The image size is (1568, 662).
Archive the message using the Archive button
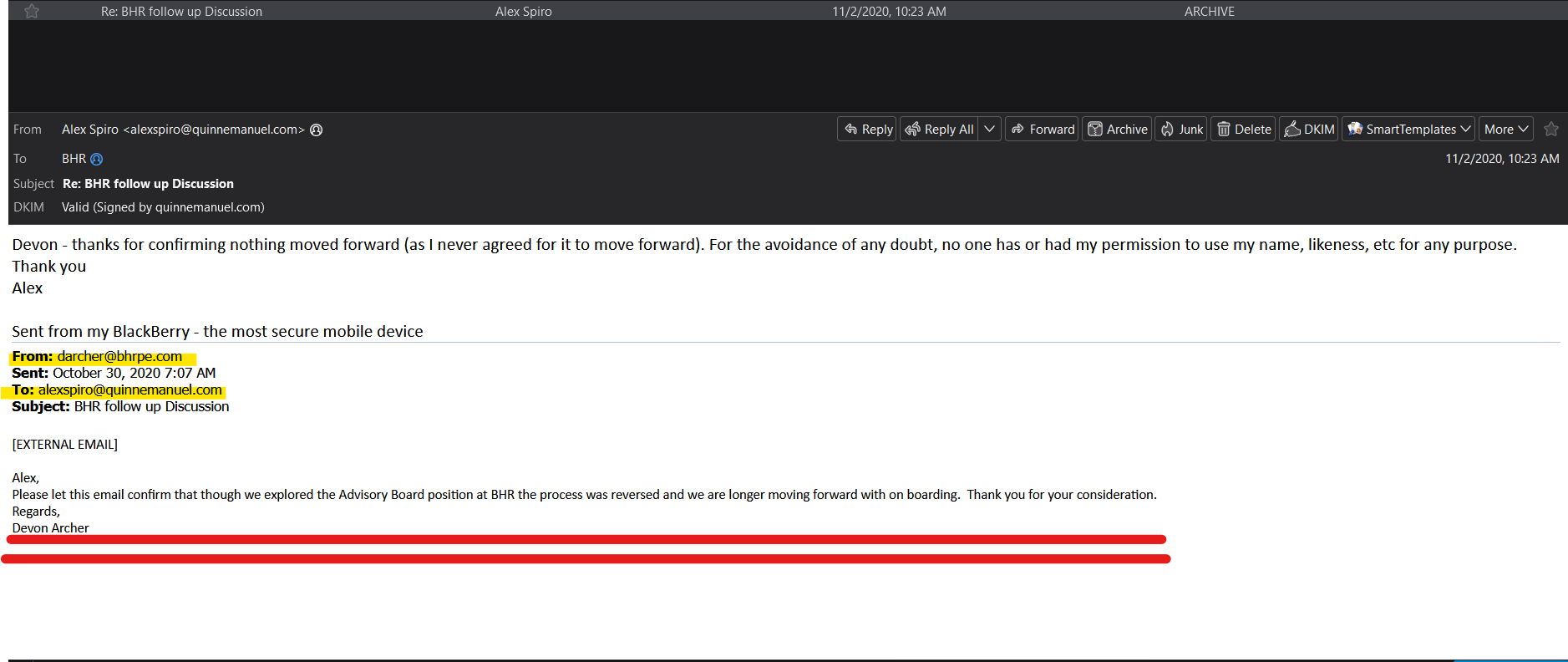coord(1117,130)
